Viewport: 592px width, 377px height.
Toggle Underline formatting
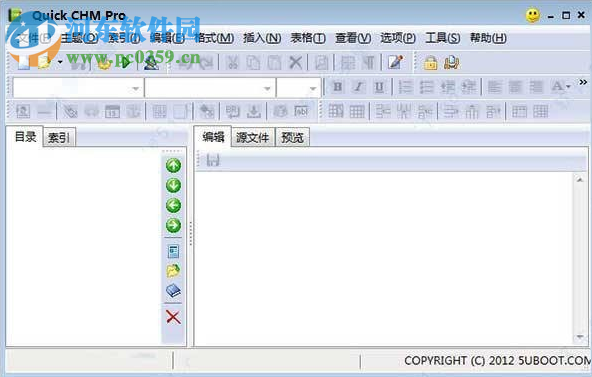tap(379, 87)
